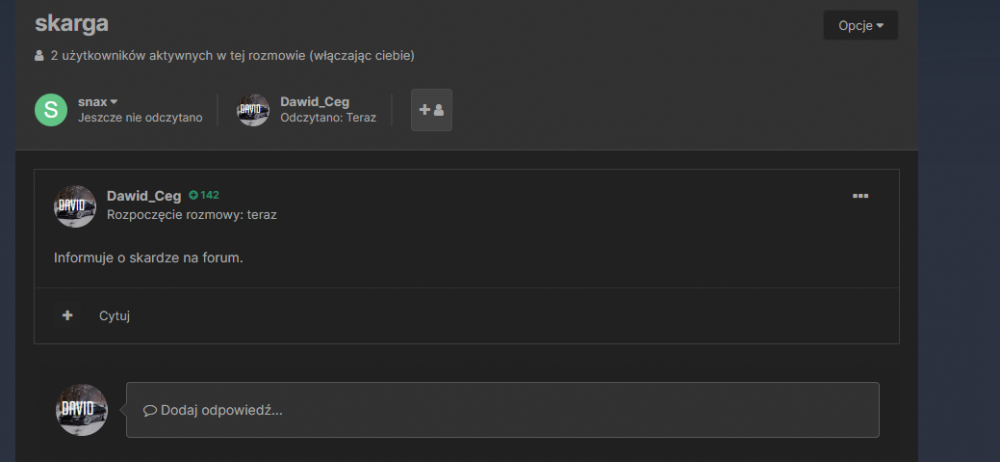The height and width of the screenshot is (462, 1000).
Task: Click the green reputation badge showing 142
Action: click(x=204, y=195)
